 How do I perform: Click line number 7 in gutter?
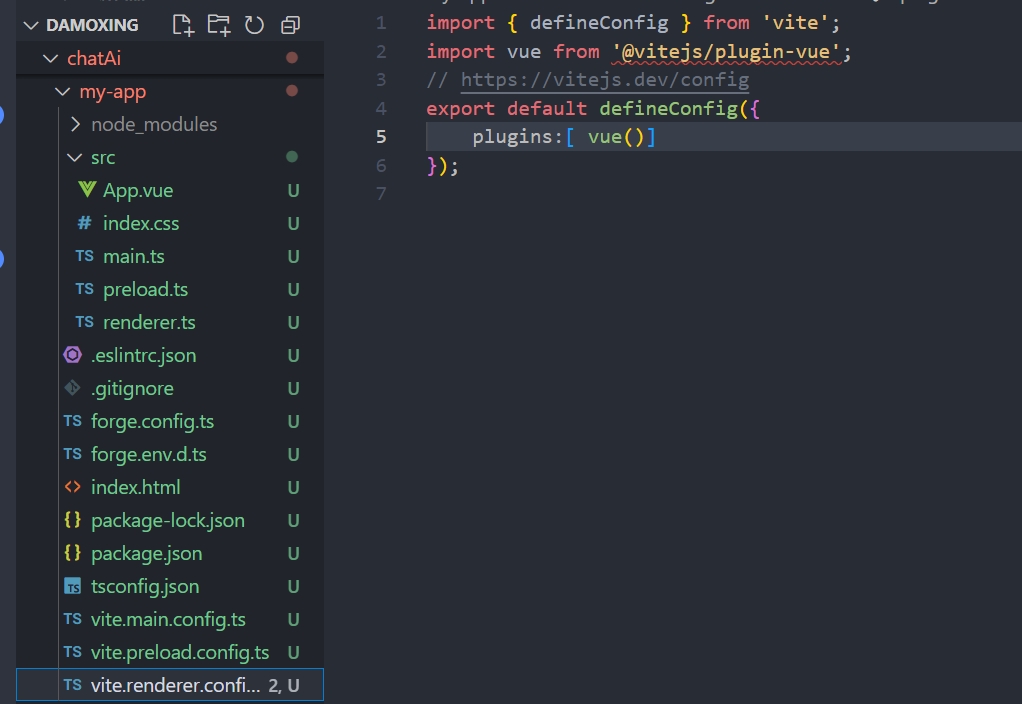coord(381,194)
